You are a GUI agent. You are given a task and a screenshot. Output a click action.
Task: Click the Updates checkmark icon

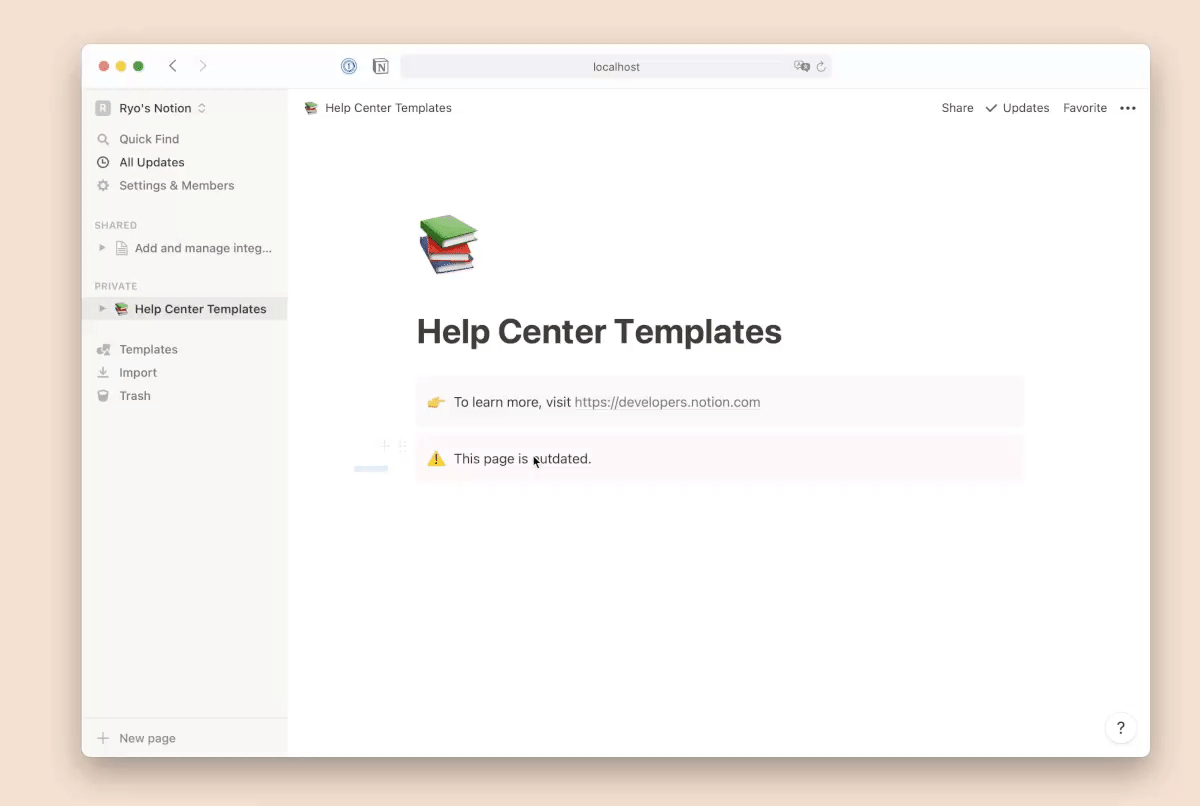click(x=991, y=108)
